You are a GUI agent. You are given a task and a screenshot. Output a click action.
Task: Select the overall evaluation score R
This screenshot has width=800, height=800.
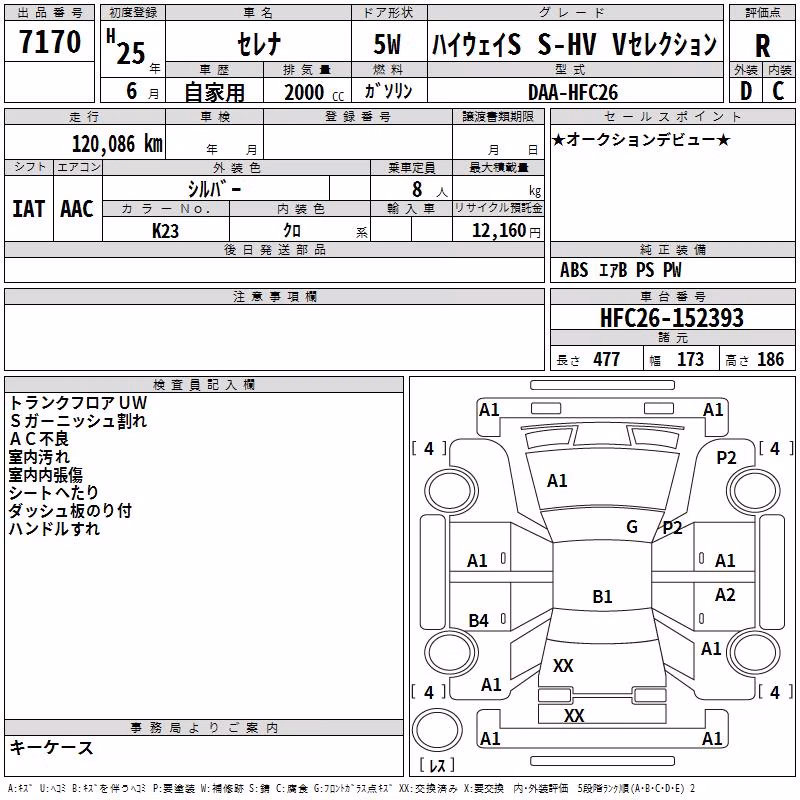pyautogui.click(x=762, y=46)
